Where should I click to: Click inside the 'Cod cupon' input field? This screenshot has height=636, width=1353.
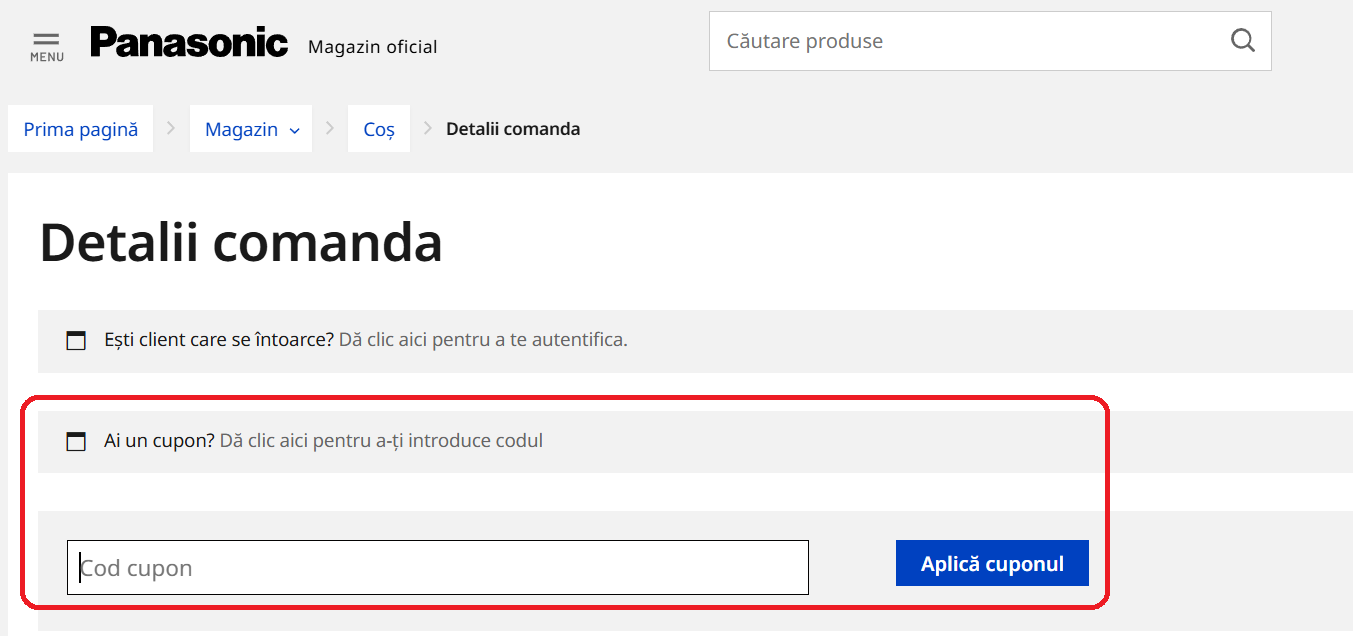pyautogui.click(x=437, y=567)
